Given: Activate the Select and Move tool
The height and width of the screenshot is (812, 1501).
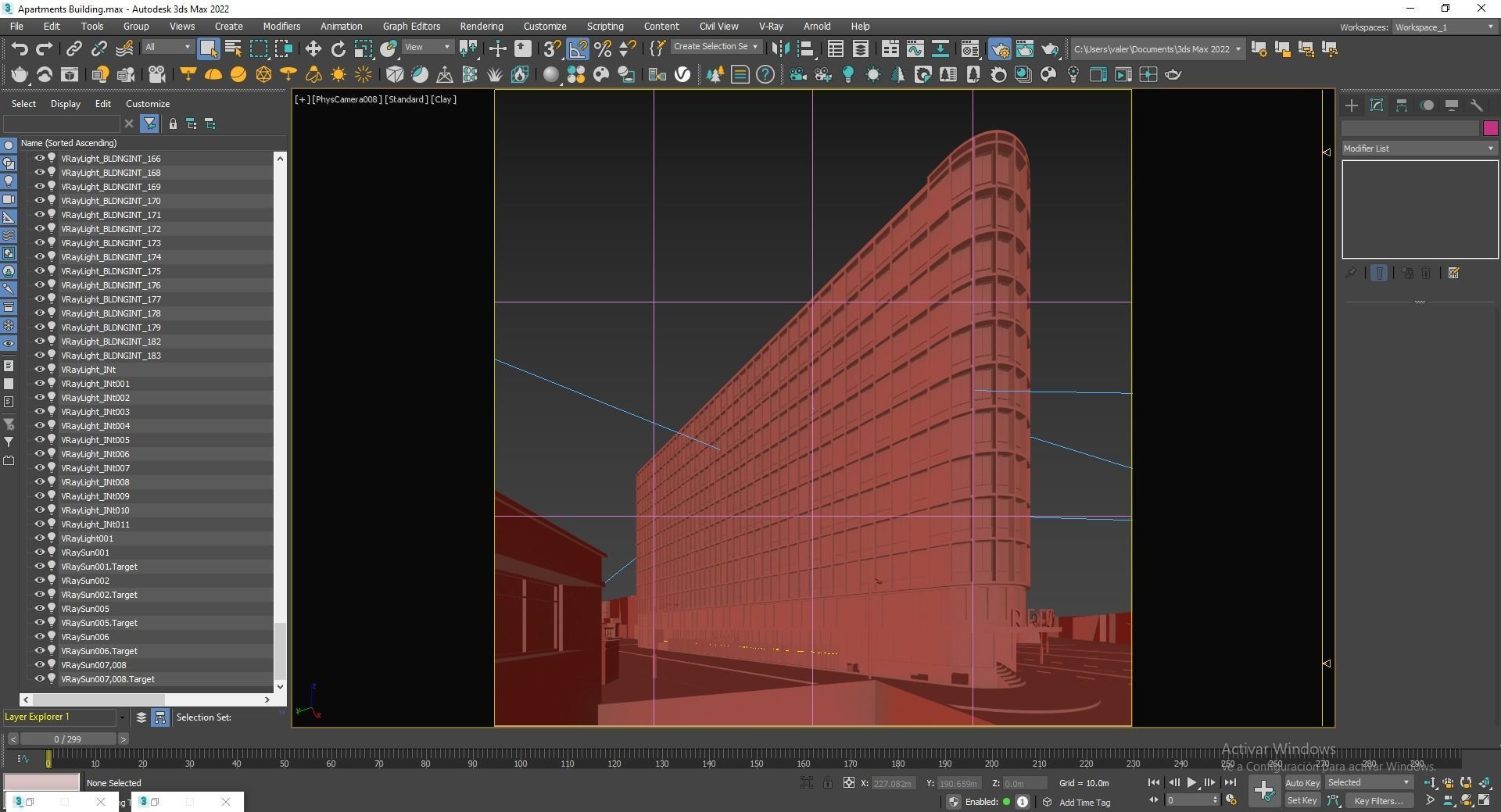Looking at the screenshot, I should [x=313, y=48].
